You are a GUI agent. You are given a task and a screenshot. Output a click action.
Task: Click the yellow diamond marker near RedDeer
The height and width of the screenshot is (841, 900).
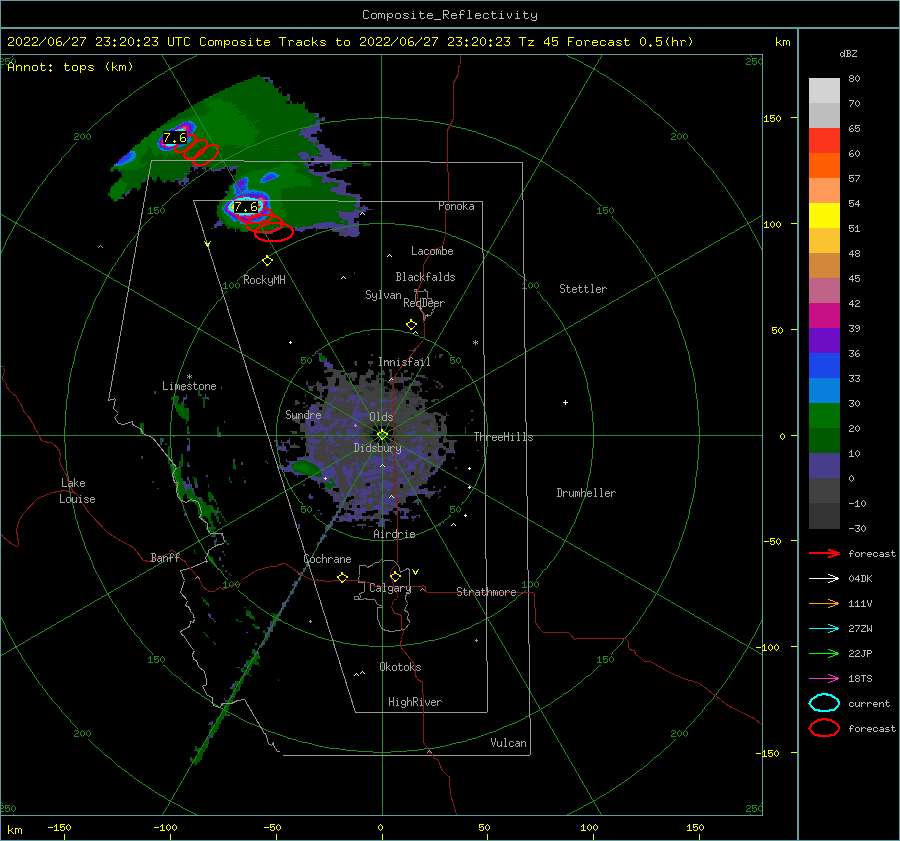click(411, 325)
